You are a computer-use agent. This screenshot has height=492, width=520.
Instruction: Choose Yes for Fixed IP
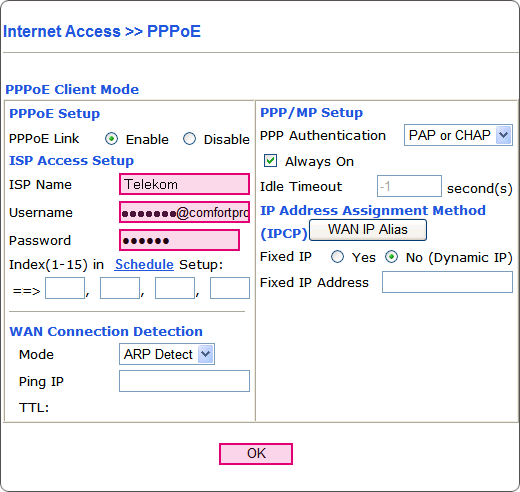click(x=337, y=257)
